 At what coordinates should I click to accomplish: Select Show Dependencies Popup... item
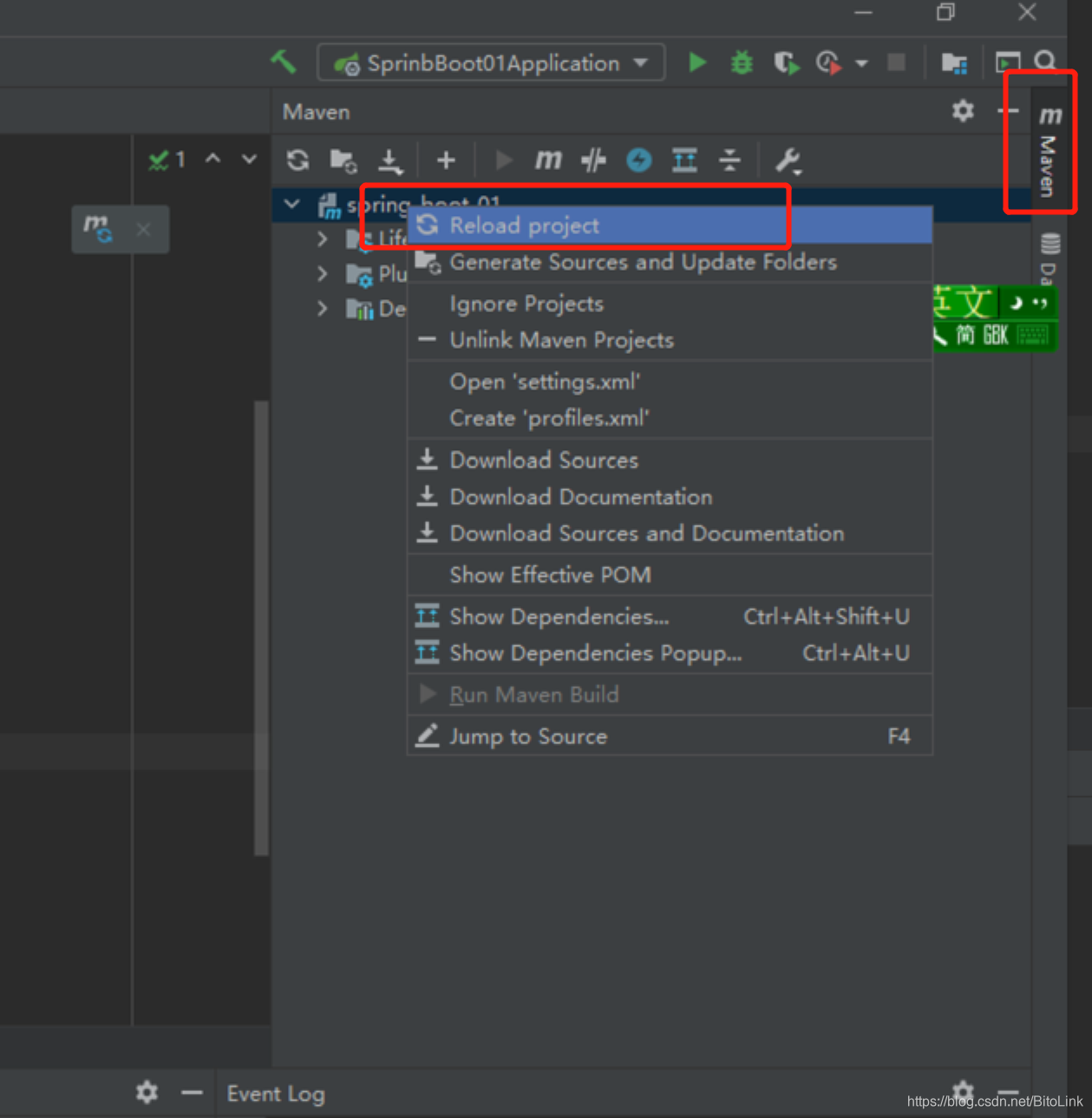[670, 653]
